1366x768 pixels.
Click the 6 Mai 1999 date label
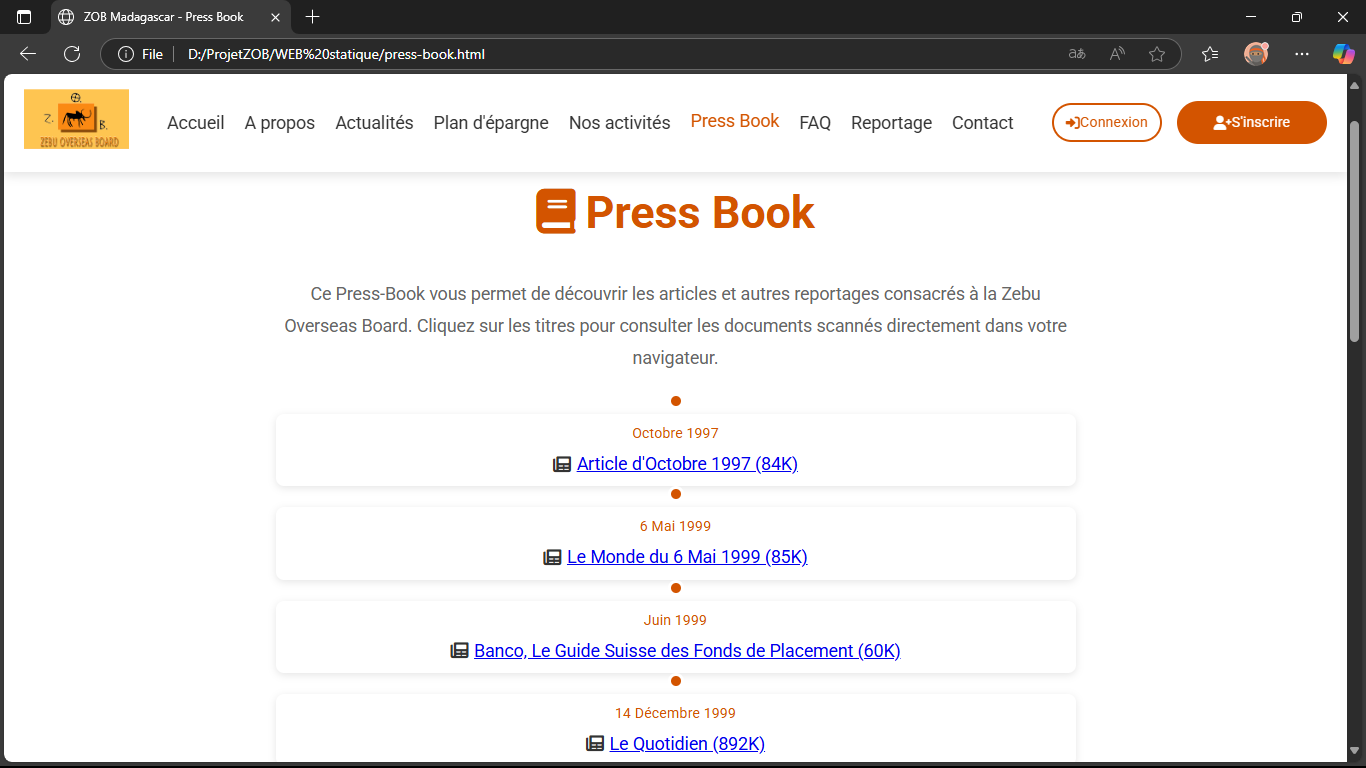(676, 526)
